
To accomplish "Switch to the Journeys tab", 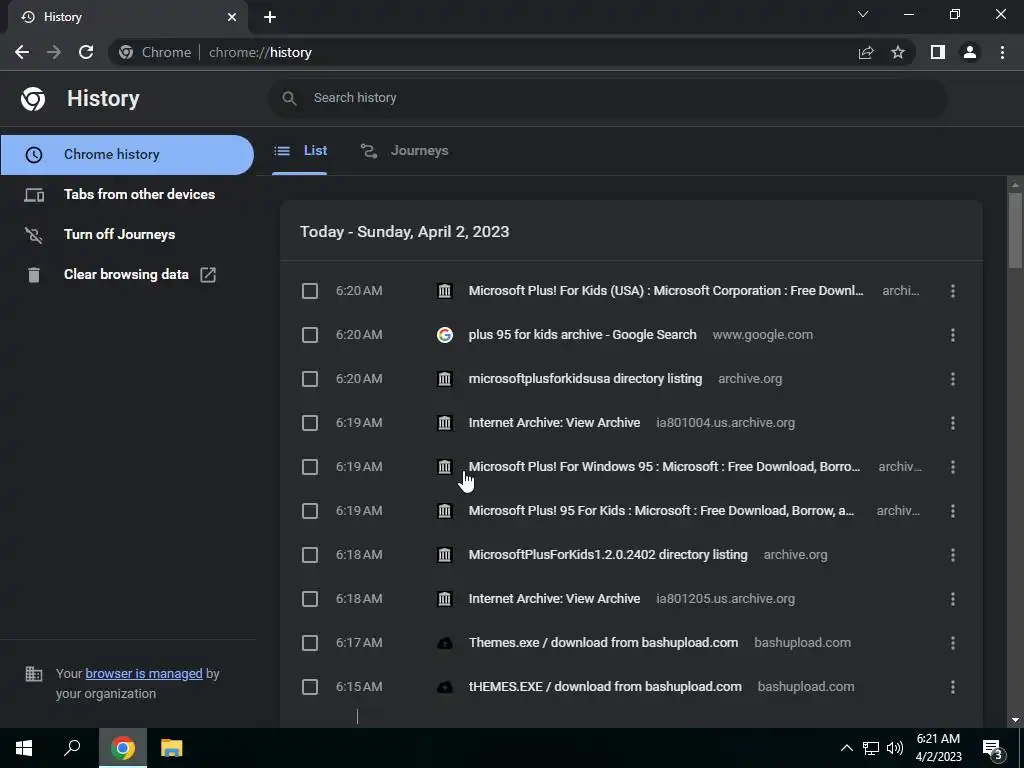I will (405, 151).
